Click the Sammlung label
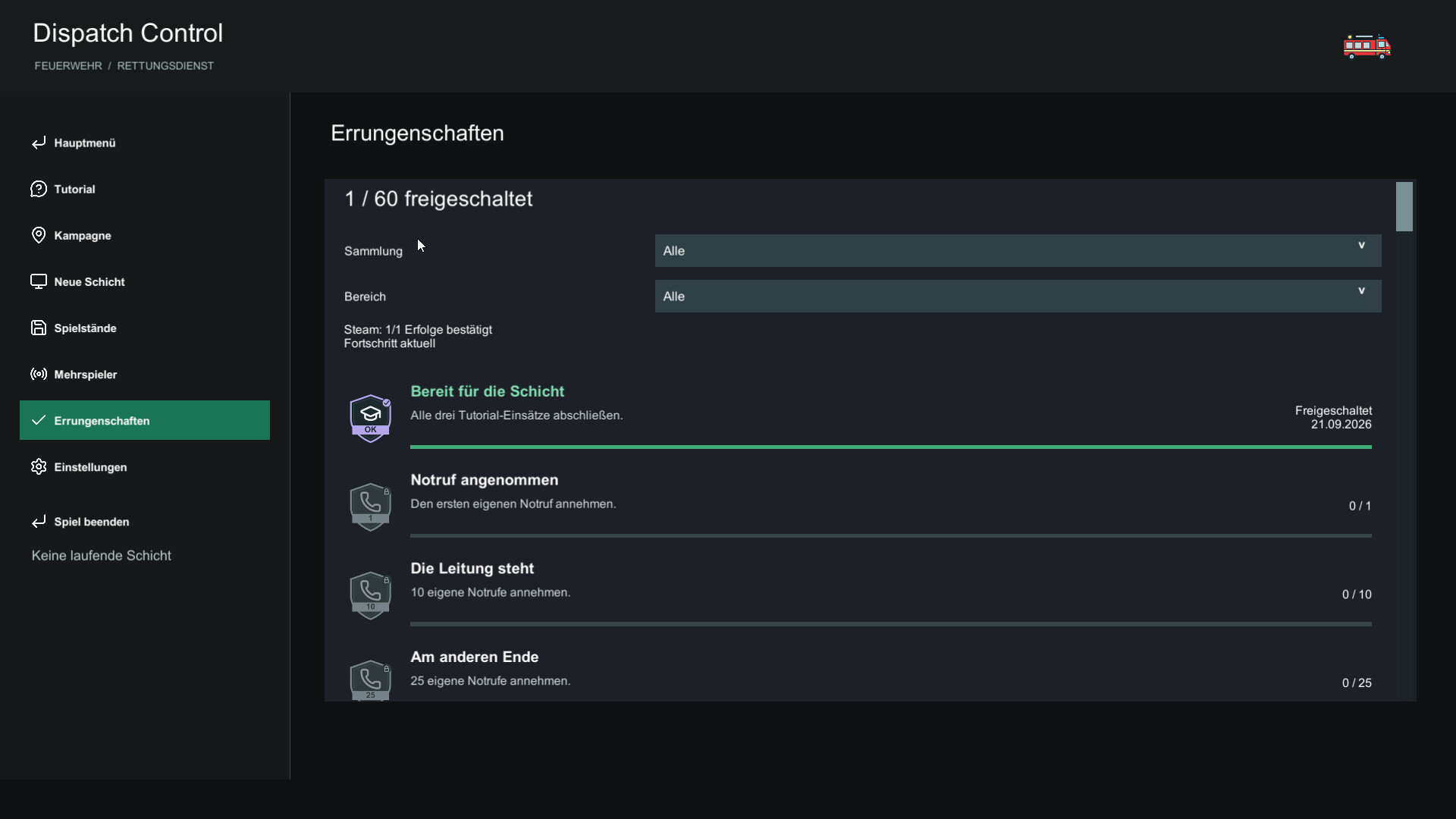Screen dimensions: 1456x819 (373, 251)
